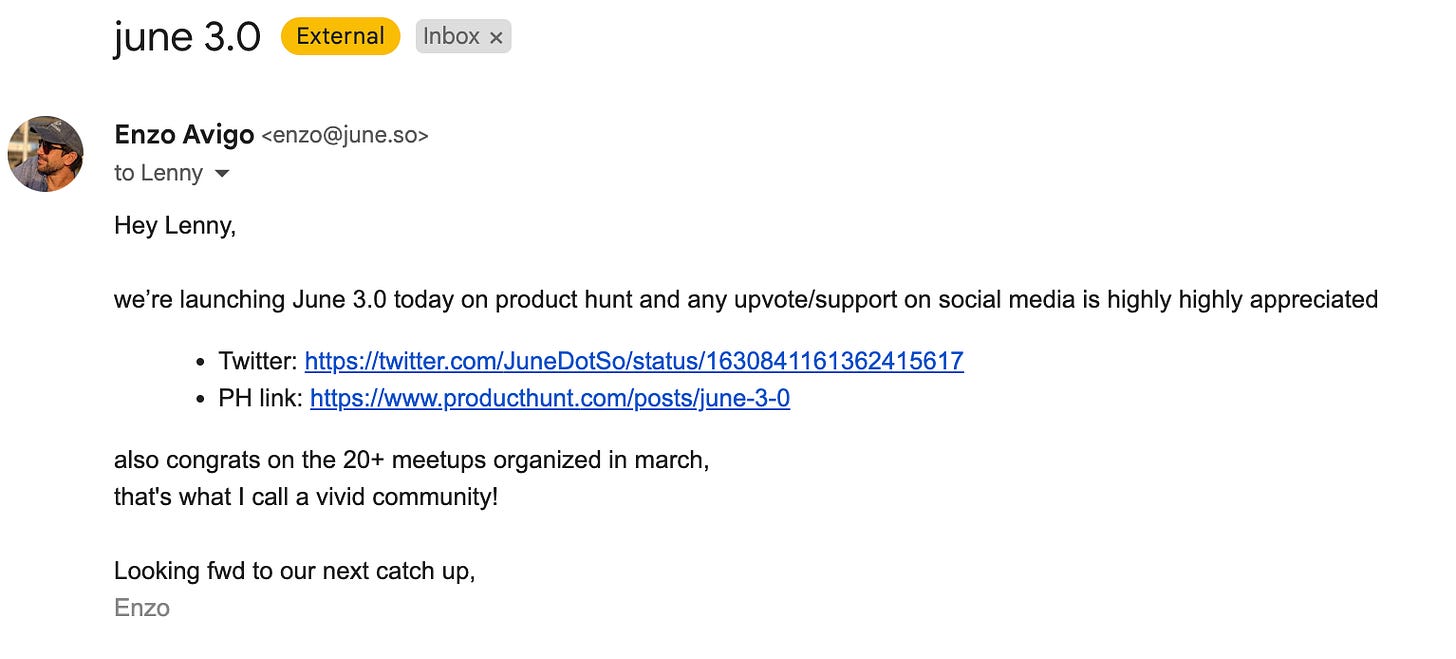Click the enzo@june.so email address
The image size is (1456, 659).
(x=345, y=136)
